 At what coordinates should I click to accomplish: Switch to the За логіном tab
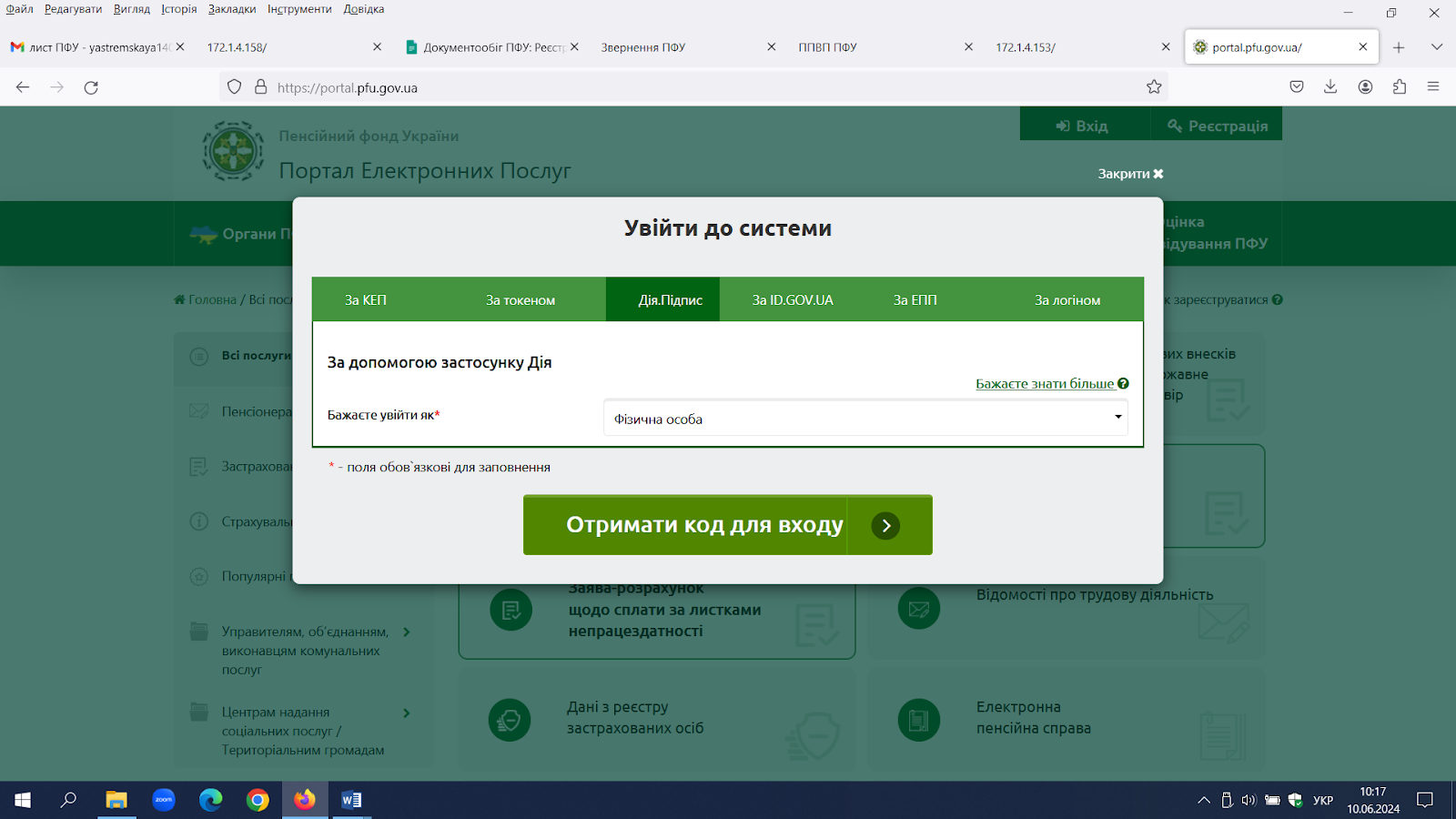pos(1067,299)
